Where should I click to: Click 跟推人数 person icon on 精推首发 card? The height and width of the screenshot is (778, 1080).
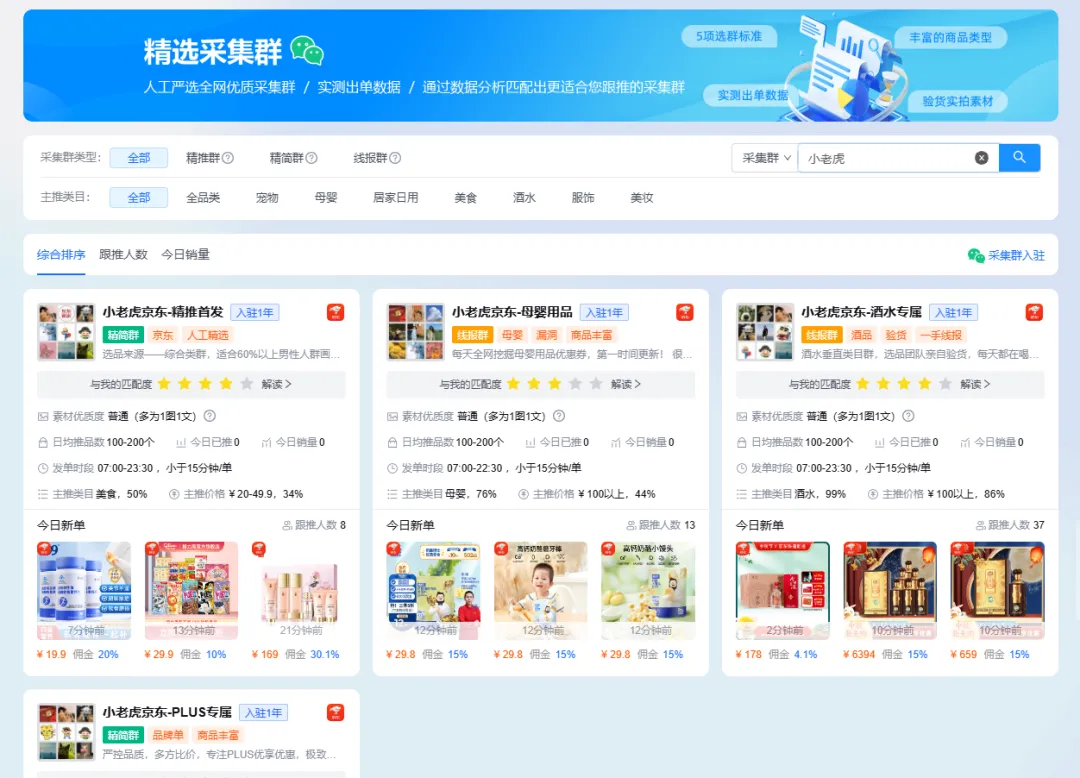tap(287, 525)
